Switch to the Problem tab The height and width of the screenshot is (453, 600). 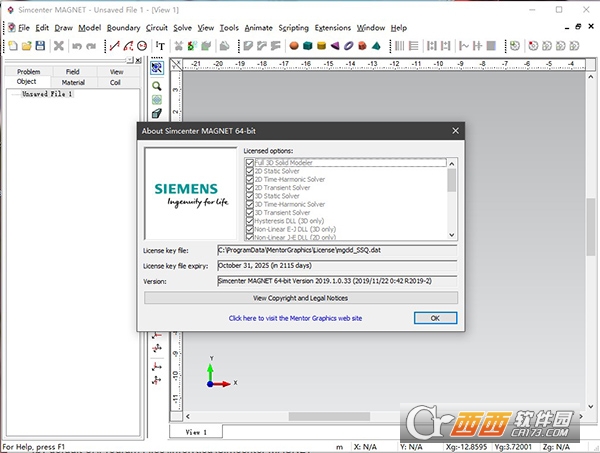(x=28, y=72)
